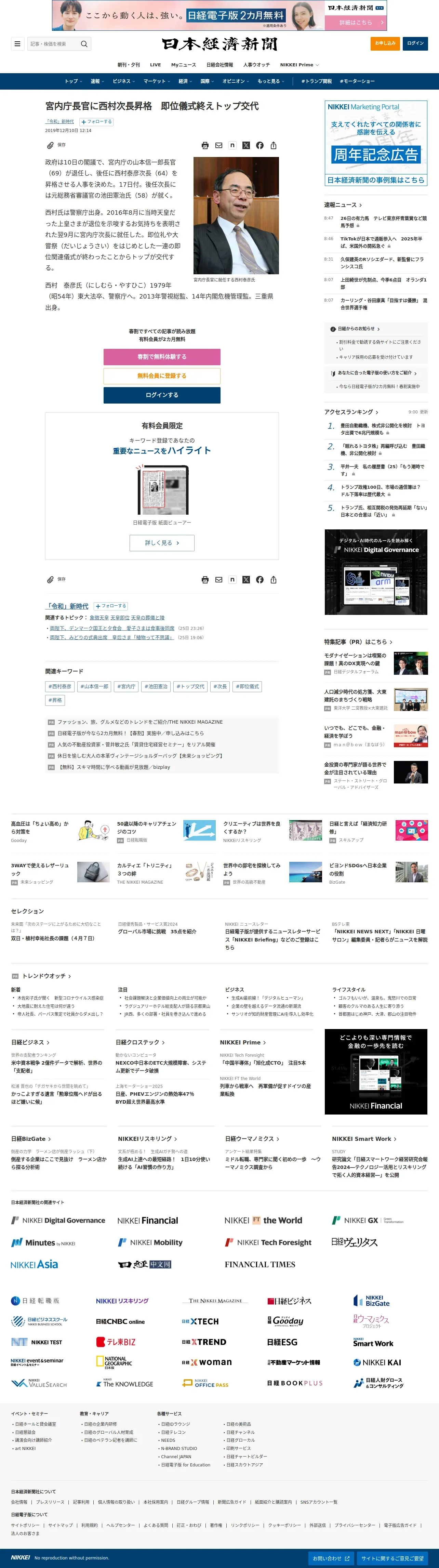Open the テレ東BIZ logo link

(x=116, y=1342)
